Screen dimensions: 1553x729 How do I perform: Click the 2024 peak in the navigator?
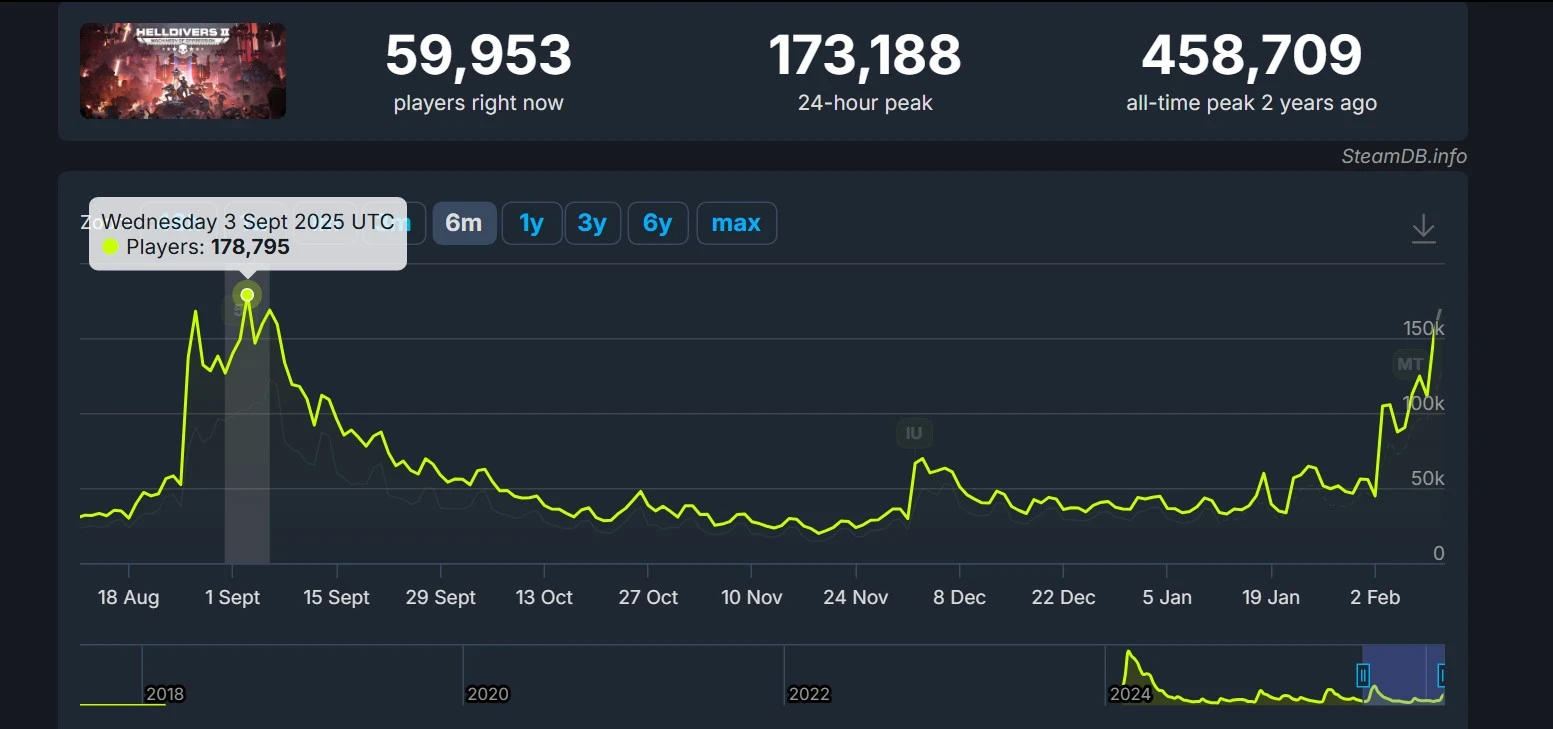(1130, 659)
